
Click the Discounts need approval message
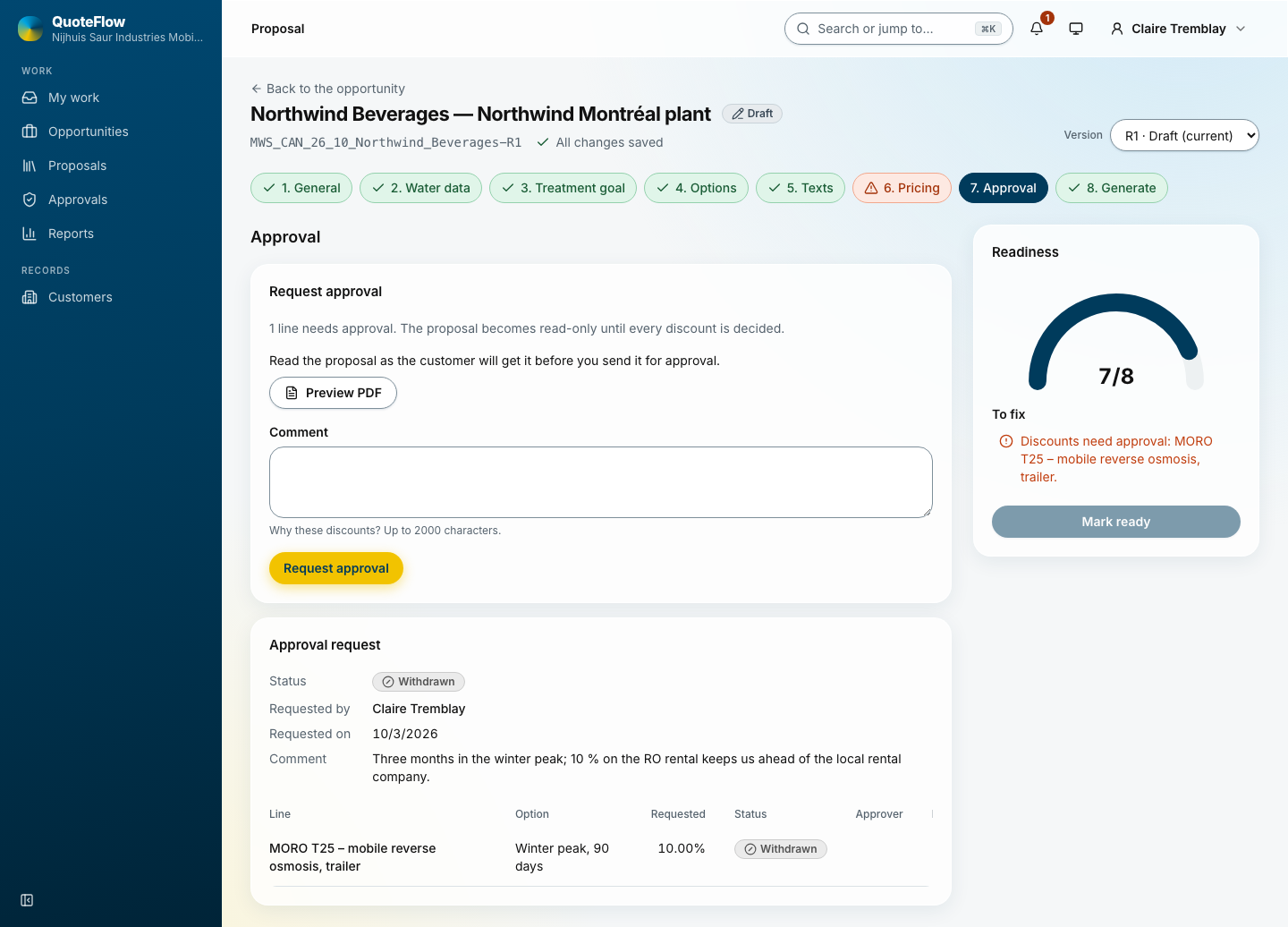1116,459
